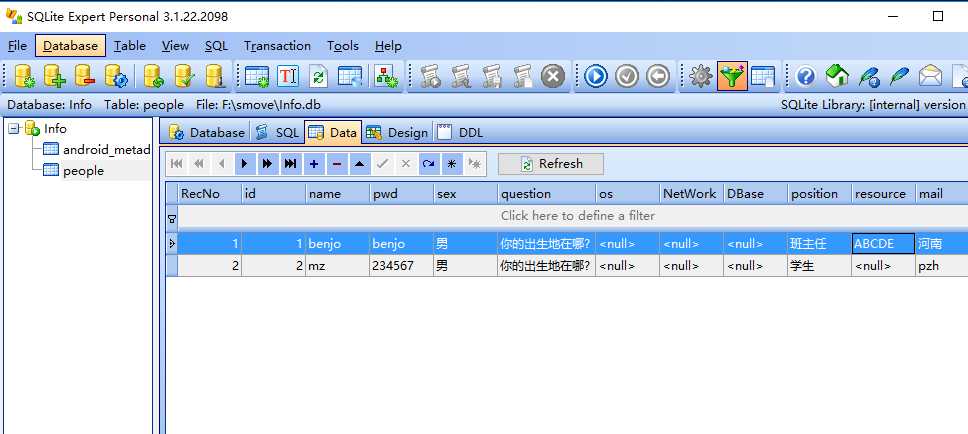This screenshot has width=968, height=434.
Task: Click the edit record up-triangle button
Action: (360, 164)
